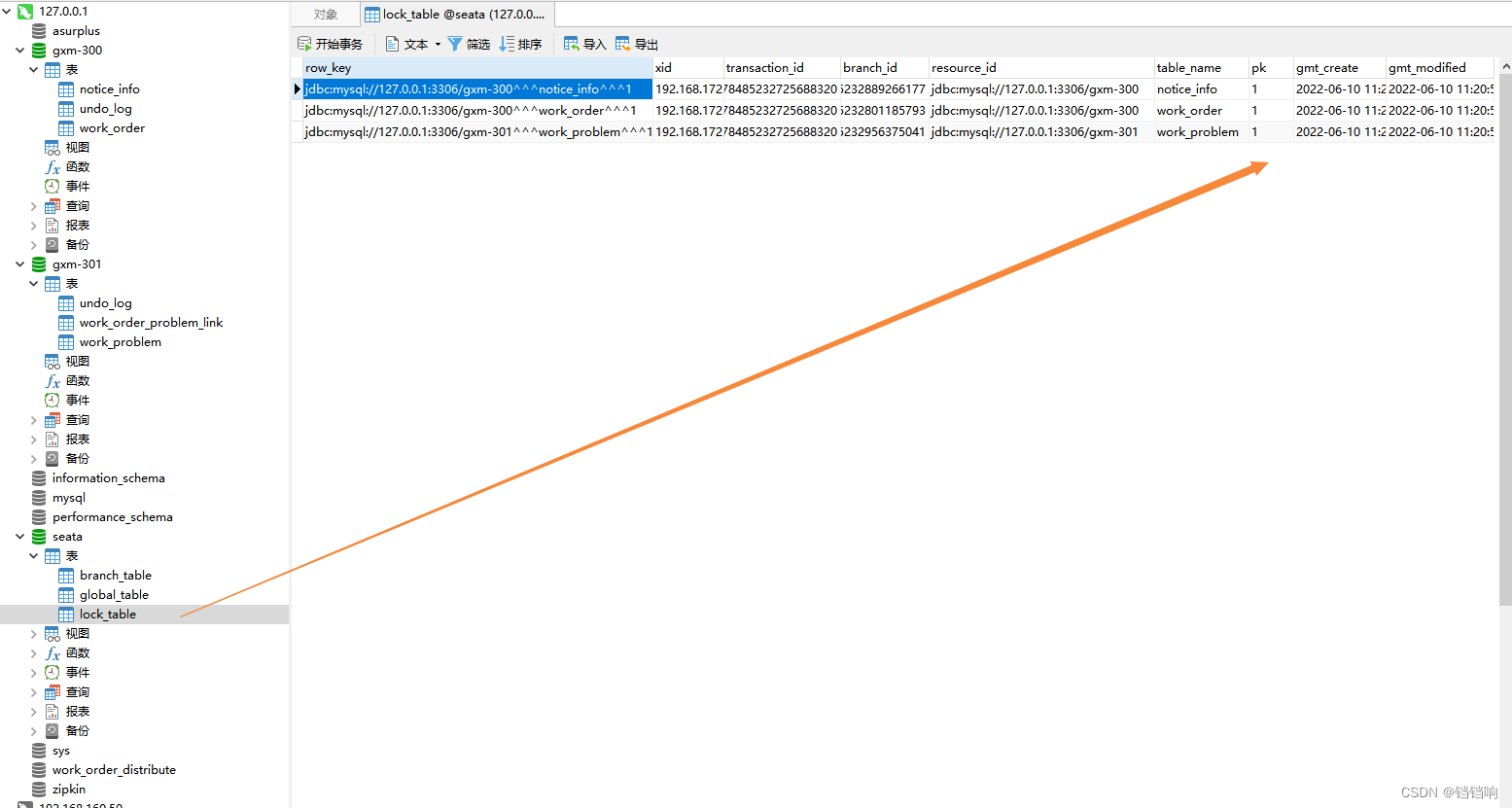Click the table_name column header
This screenshot has height=808, width=1512.
[x=1202, y=68]
